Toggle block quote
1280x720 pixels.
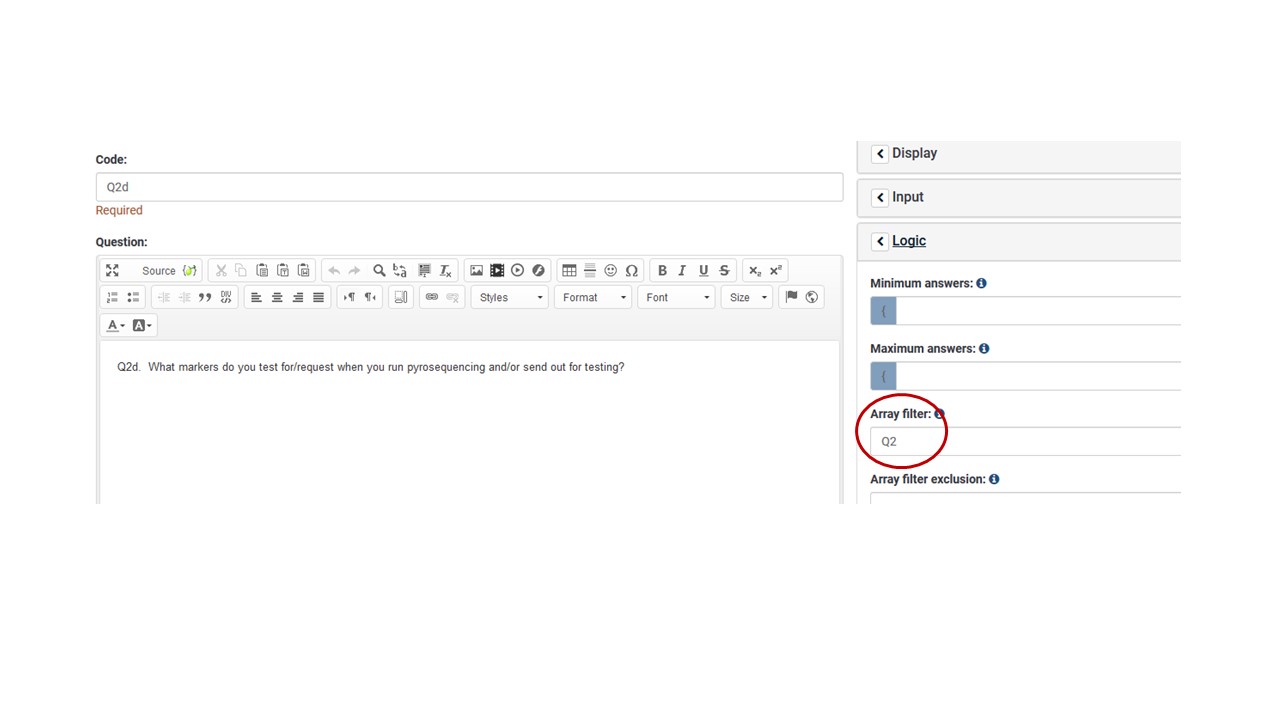205,298
